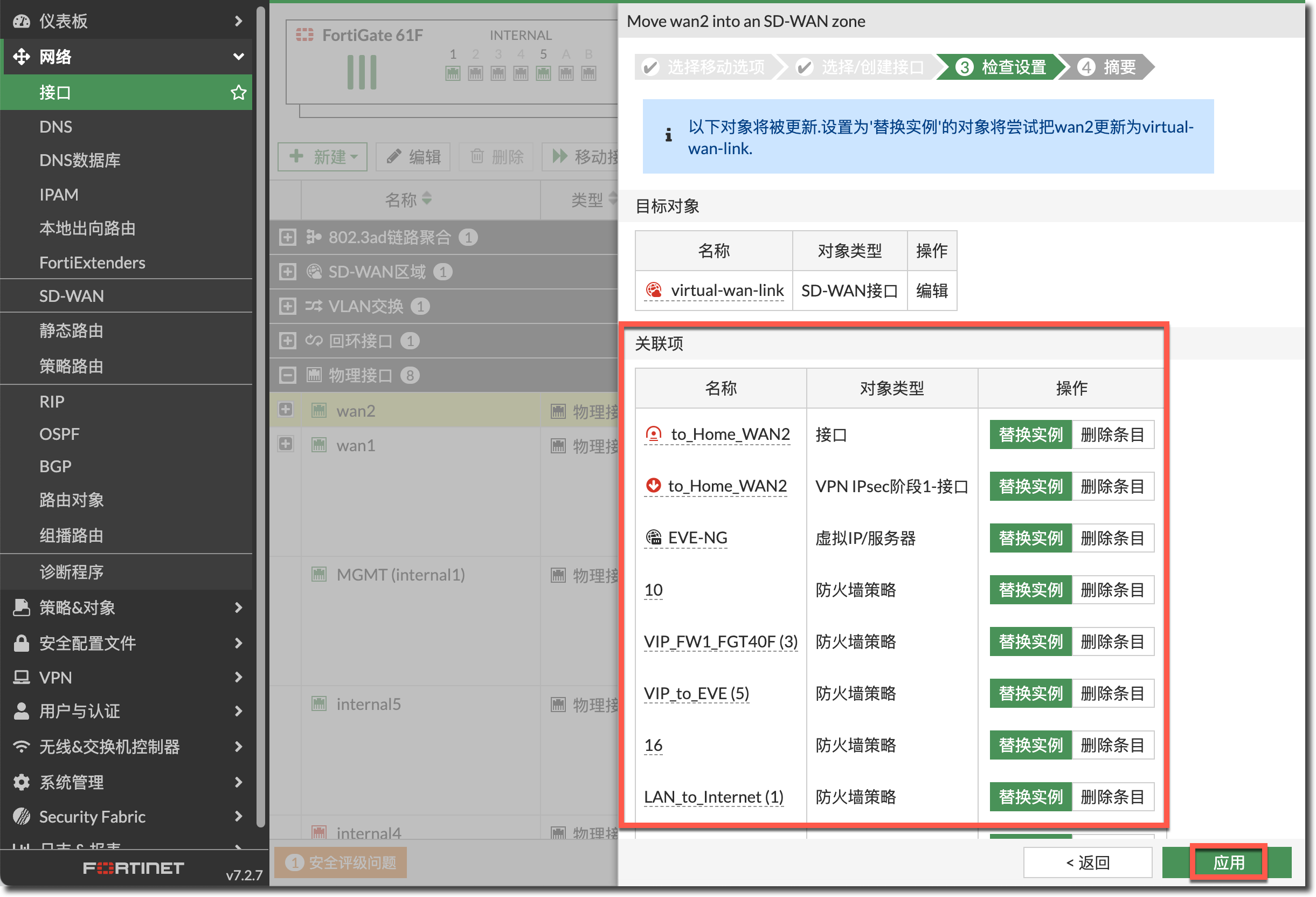1316x897 pixels.
Task: Click the 仪表板 dashboard gauge icon
Action: 22,22
